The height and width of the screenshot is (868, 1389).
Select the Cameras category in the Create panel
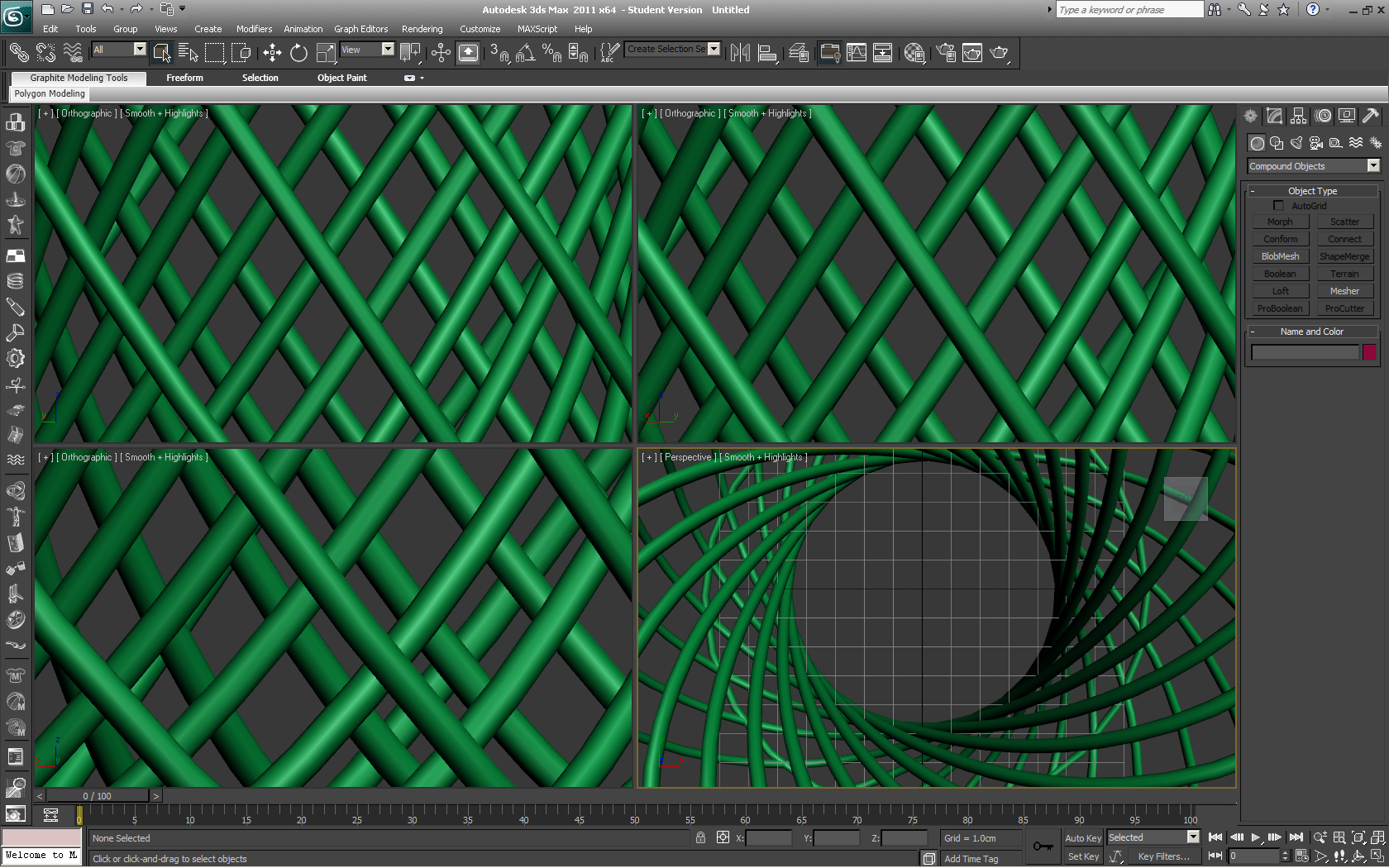1316,143
